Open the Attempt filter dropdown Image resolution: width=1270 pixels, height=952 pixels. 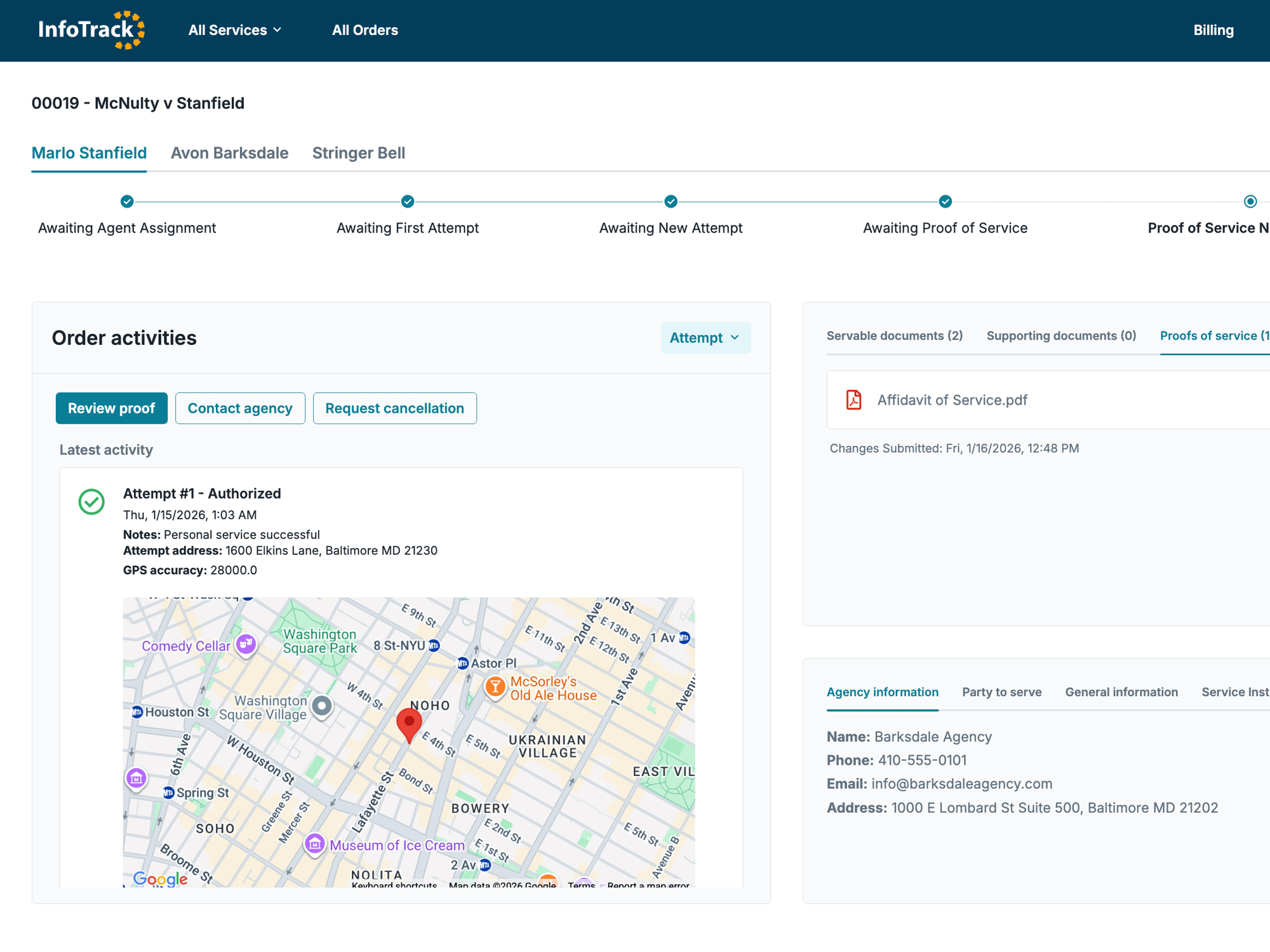coord(705,337)
